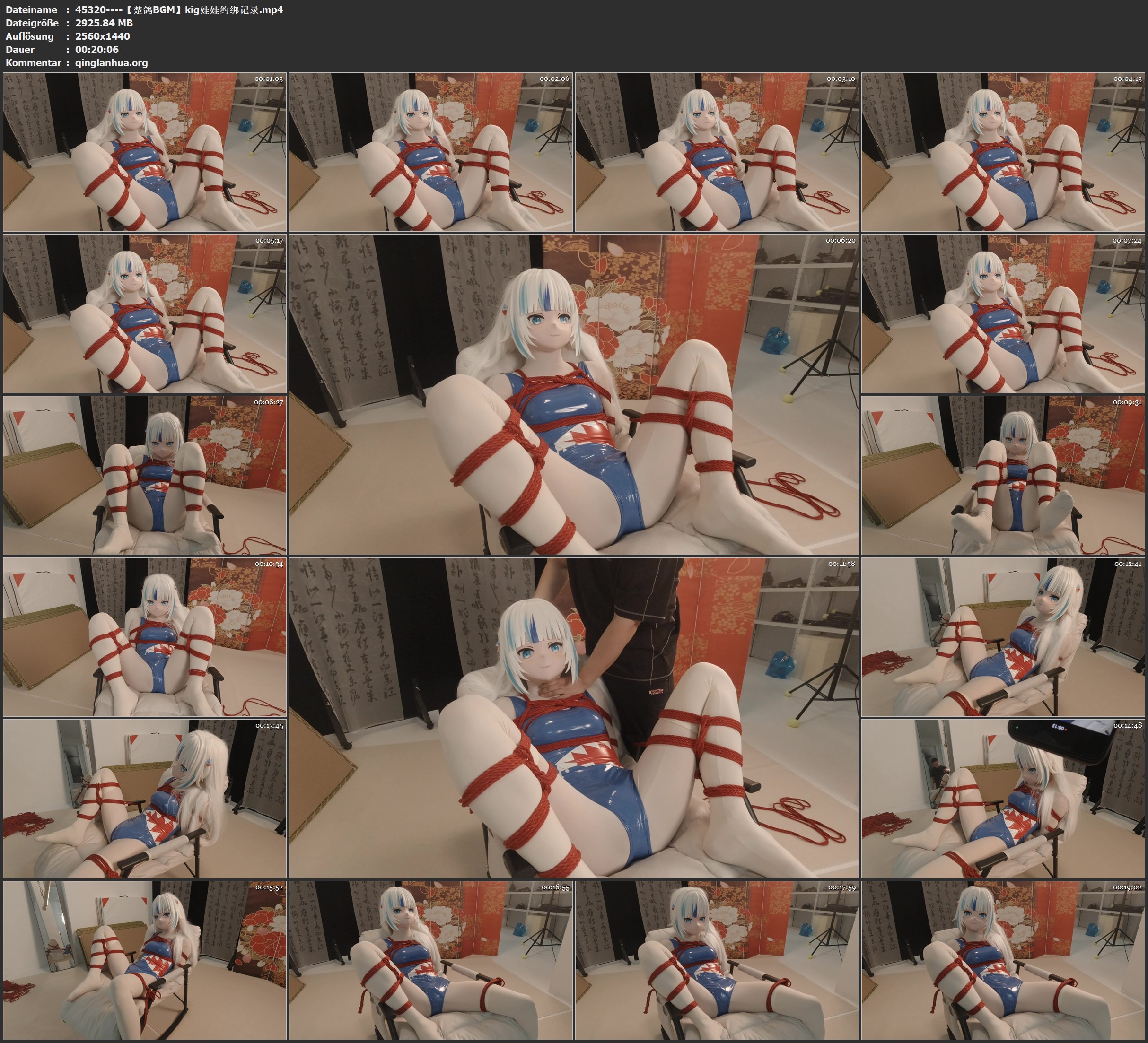Screen dimensions: 1148x1043
Task: Open the frame at 00:14:48
Action: [x=1003, y=798]
